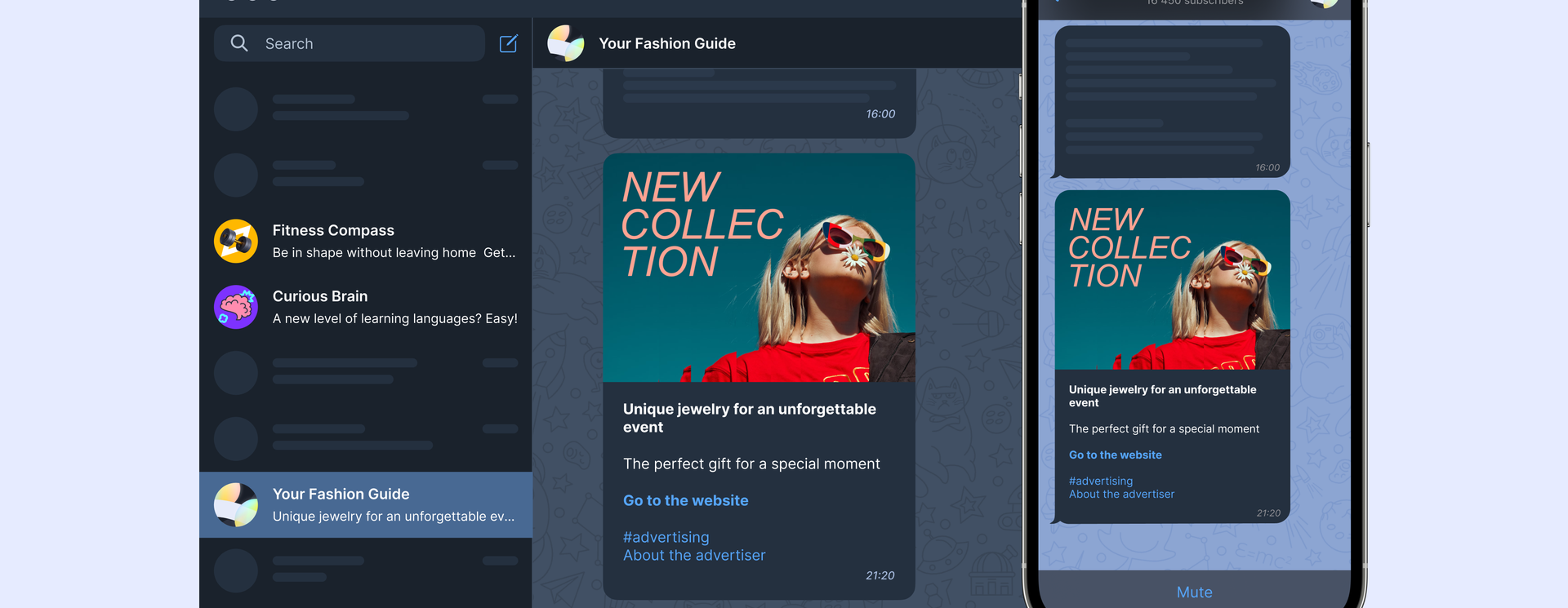Click the Fitness Compass dumbbell avatar
Screen dimensions: 1568x608
click(x=236, y=241)
